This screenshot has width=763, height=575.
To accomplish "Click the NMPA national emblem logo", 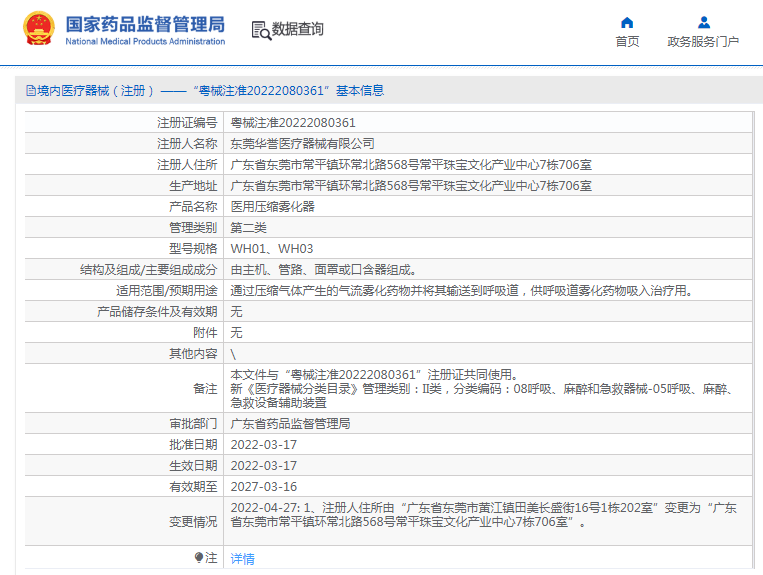I will point(39,30).
